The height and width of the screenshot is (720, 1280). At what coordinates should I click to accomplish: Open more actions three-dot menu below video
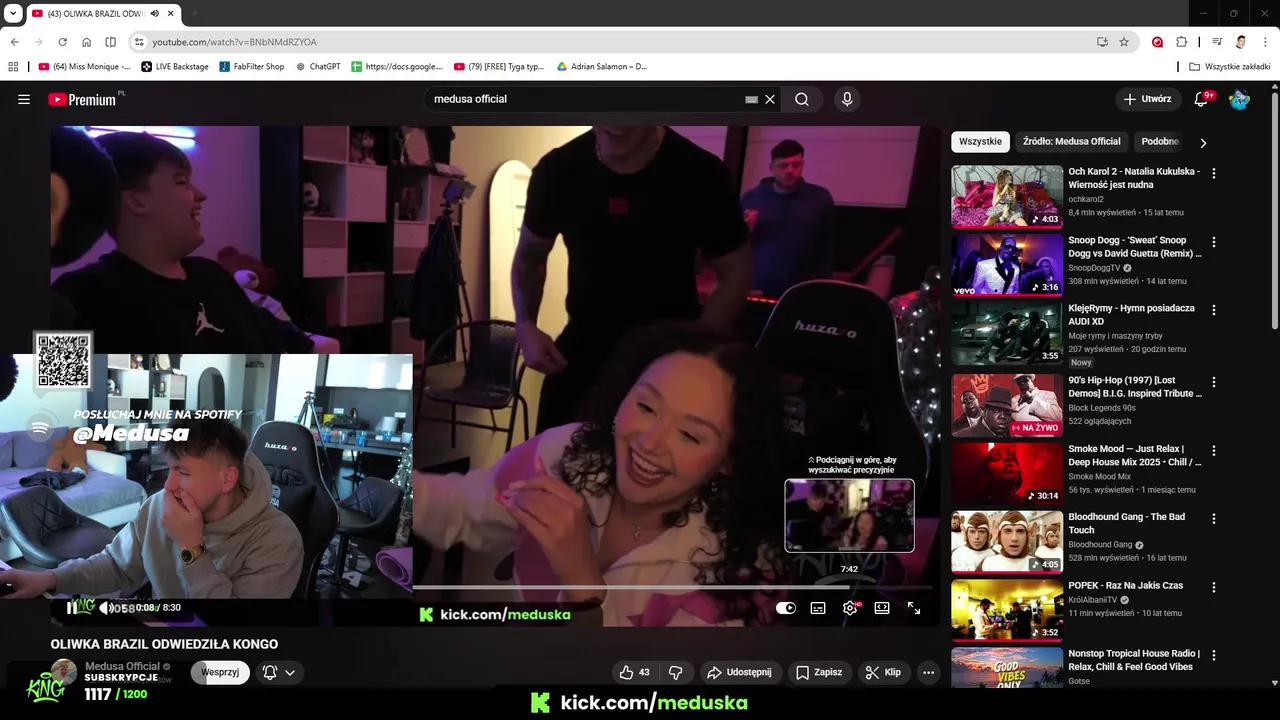(928, 672)
